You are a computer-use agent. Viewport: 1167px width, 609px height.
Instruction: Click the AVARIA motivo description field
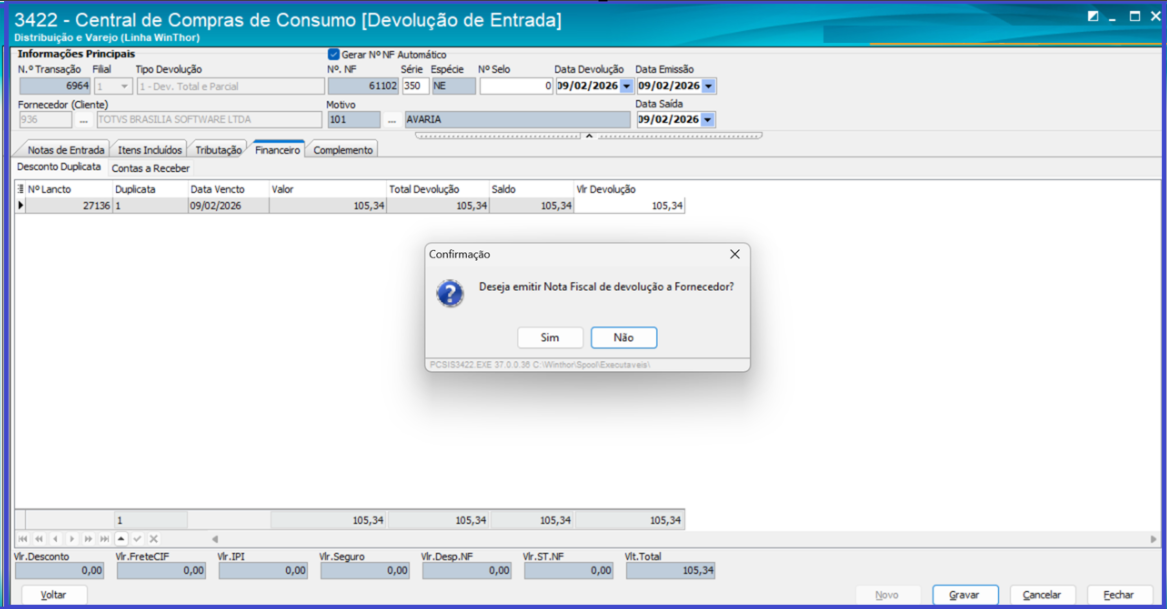pos(518,120)
